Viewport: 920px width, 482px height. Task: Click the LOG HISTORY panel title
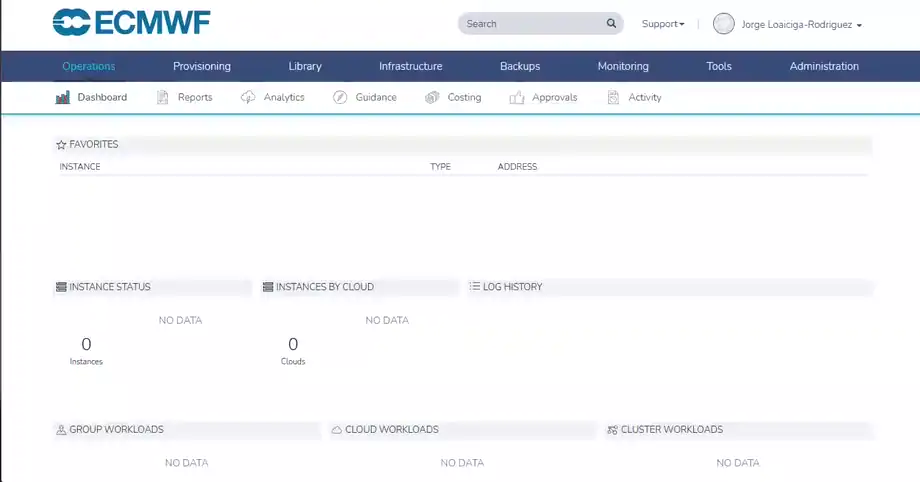pyautogui.click(x=512, y=287)
